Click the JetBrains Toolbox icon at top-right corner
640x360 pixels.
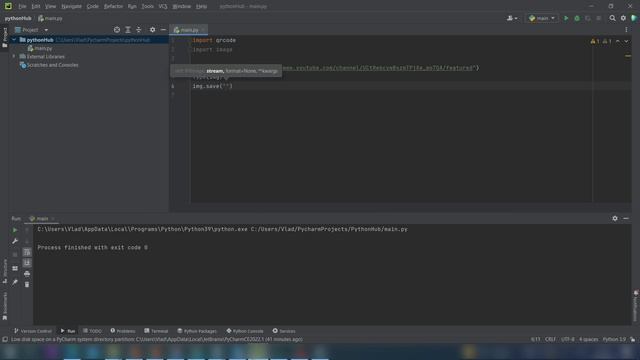click(634, 18)
